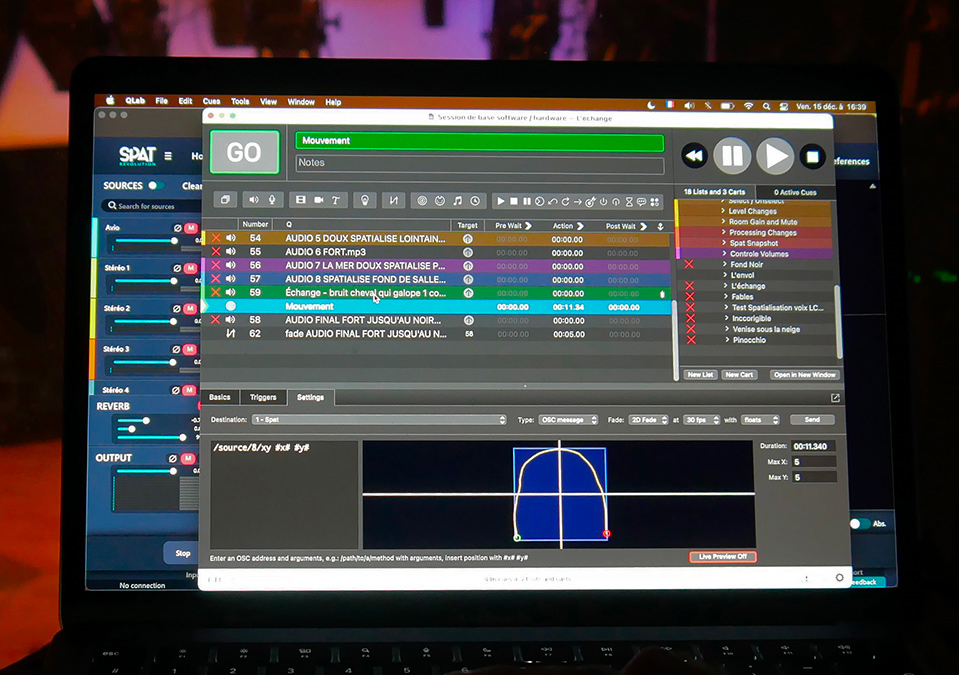Open the Tools menu
The image size is (959, 675).
pyautogui.click(x=240, y=101)
